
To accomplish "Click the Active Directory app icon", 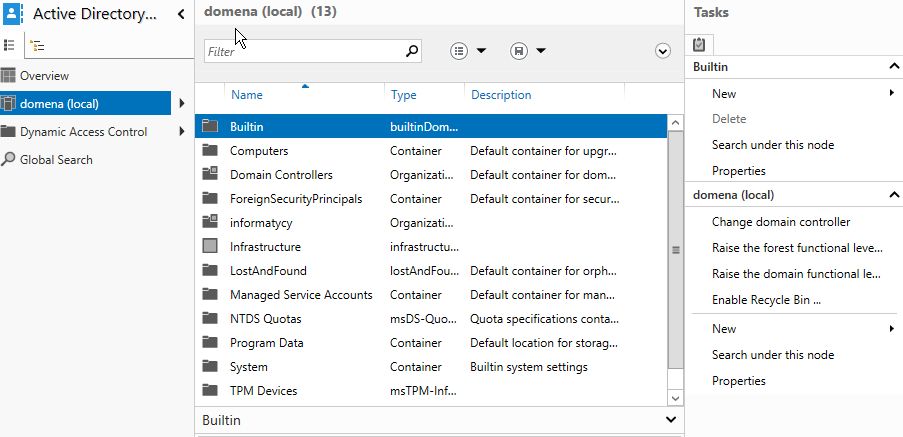I will [12, 13].
